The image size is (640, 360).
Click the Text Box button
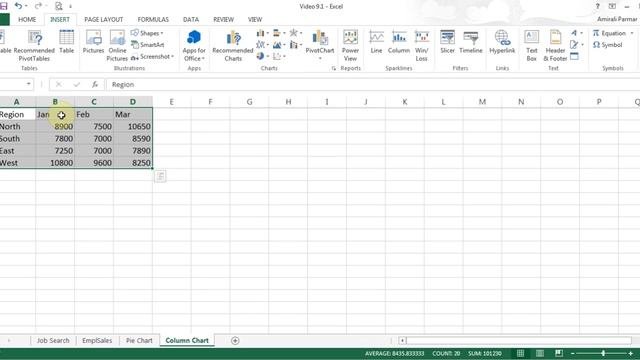tap(531, 46)
